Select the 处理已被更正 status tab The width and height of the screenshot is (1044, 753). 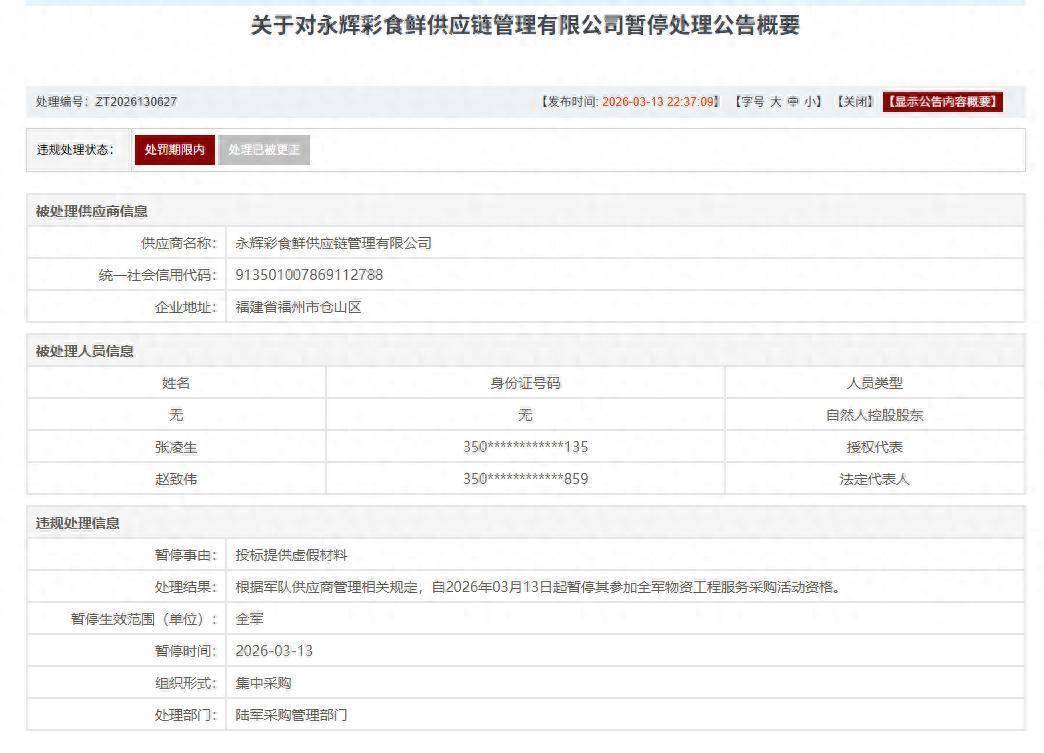pyautogui.click(x=264, y=150)
